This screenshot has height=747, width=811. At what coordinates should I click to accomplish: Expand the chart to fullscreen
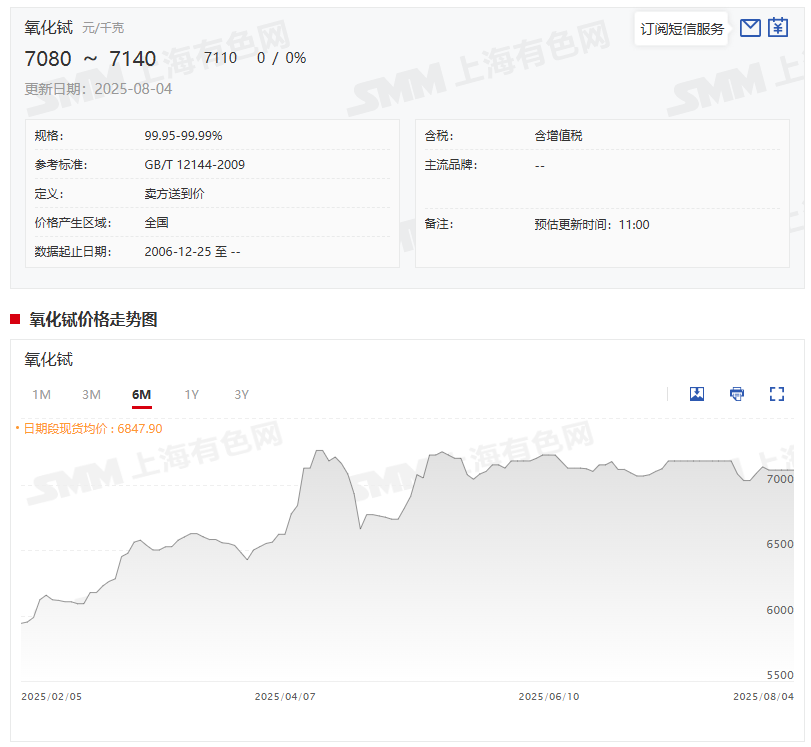coord(777,394)
